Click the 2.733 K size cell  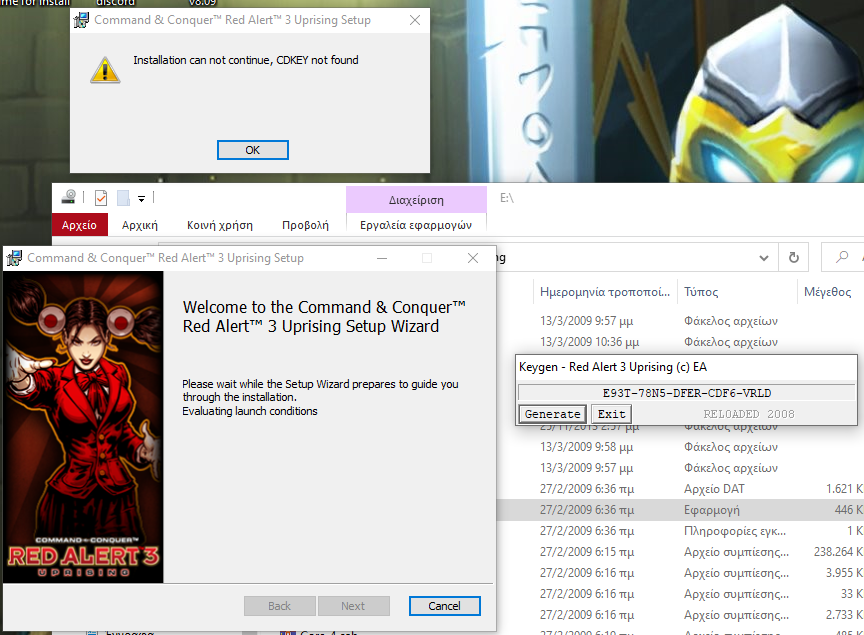(844, 615)
